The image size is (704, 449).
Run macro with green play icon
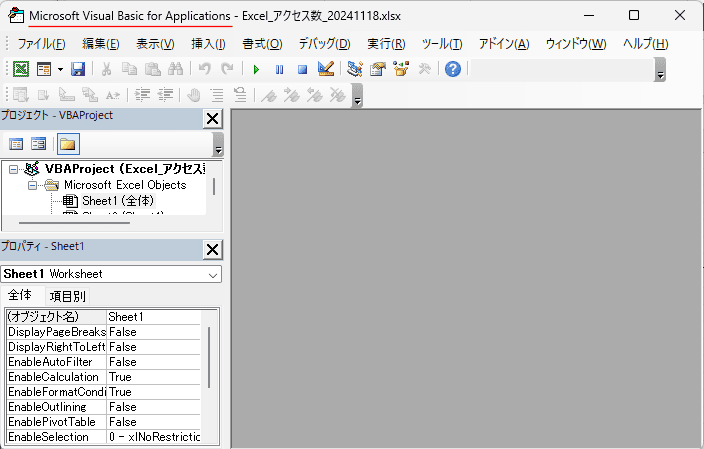pos(256,70)
